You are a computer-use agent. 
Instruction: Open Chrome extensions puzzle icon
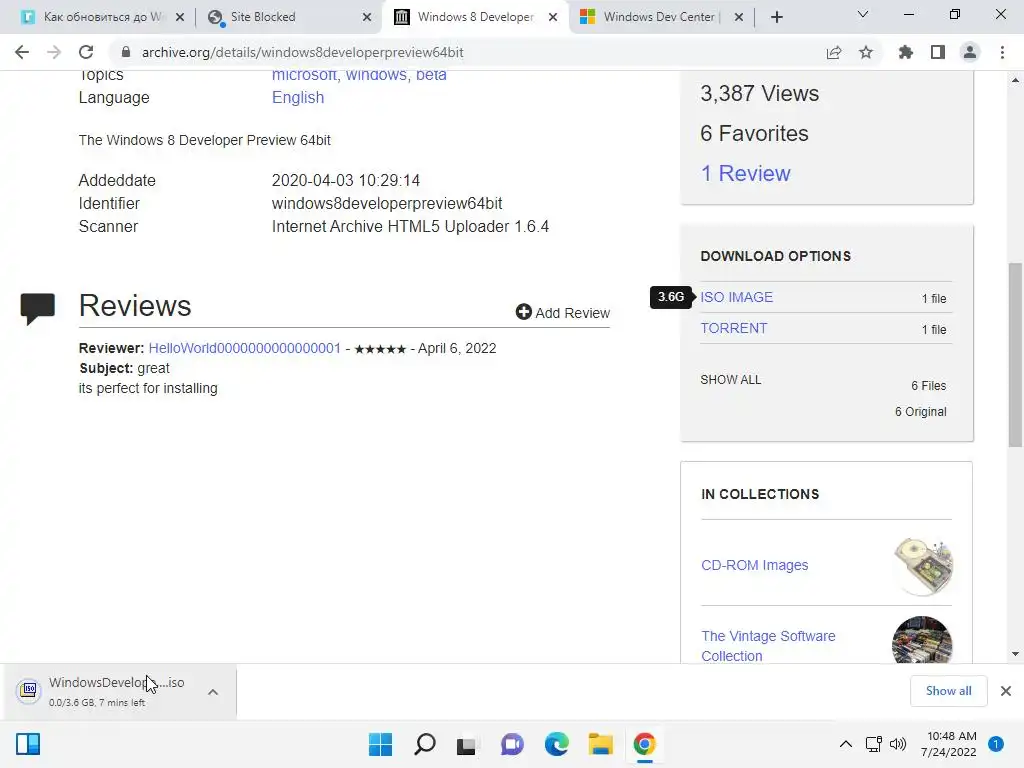pos(906,52)
